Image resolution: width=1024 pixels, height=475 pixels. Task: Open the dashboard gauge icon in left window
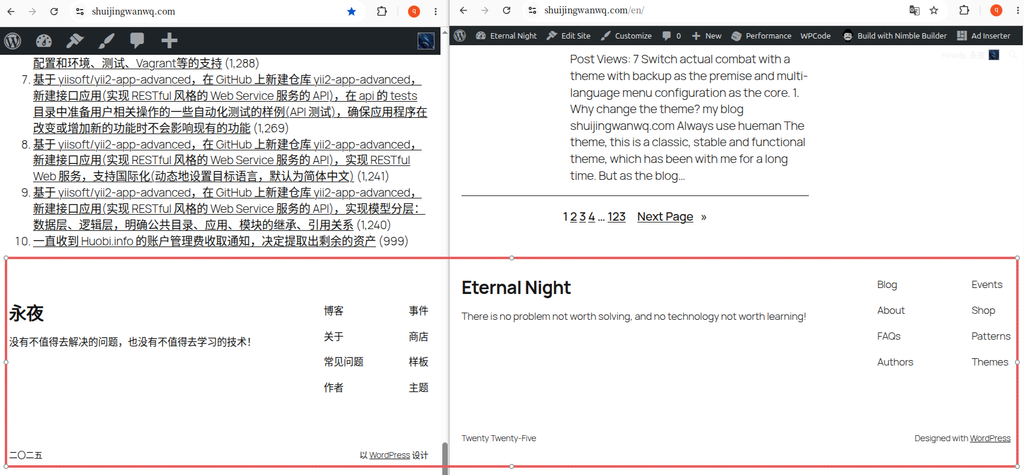[44, 41]
